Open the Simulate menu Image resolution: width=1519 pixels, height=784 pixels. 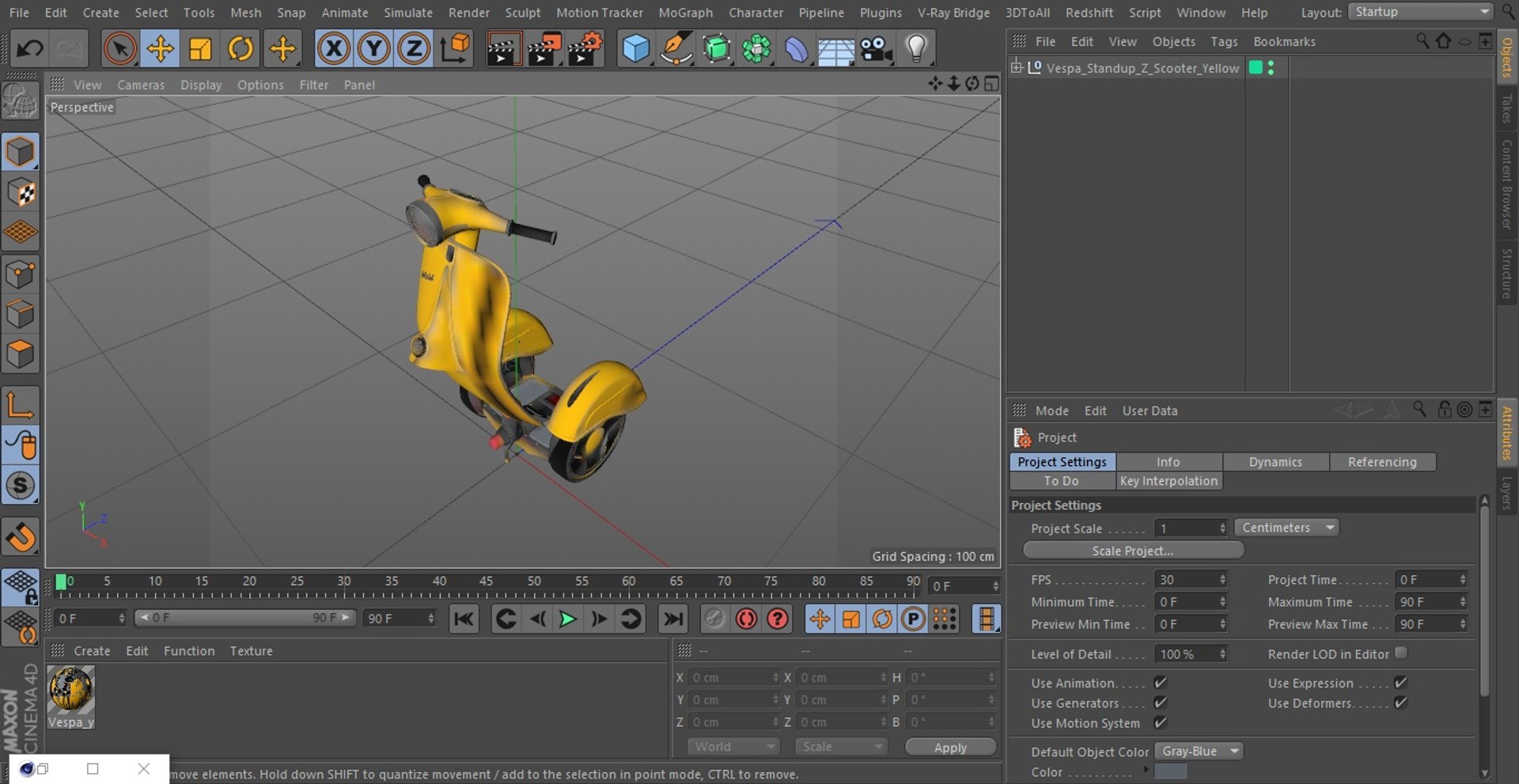point(408,13)
